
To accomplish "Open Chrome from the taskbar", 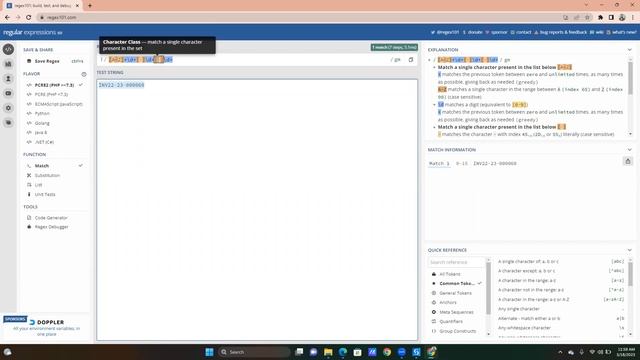I will pyautogui.click(x=387, y=352).
